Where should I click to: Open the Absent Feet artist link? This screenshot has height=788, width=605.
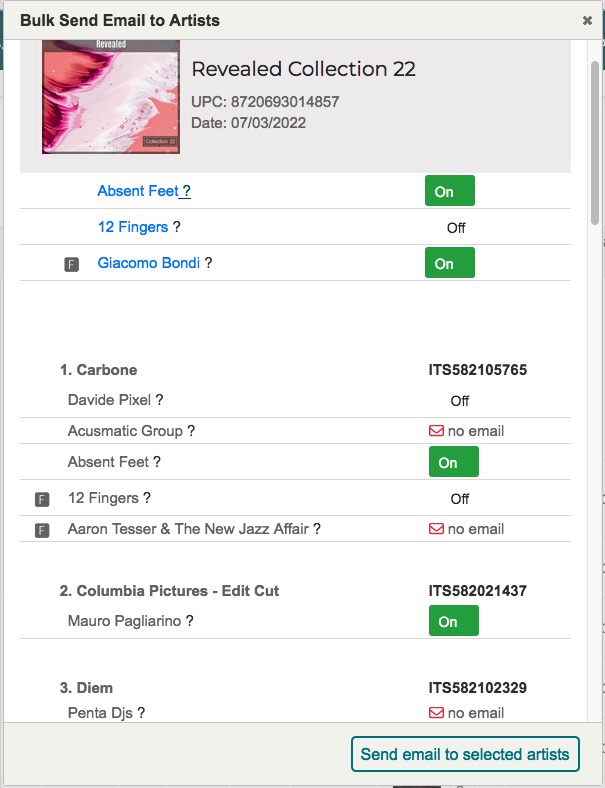point(138,191)
